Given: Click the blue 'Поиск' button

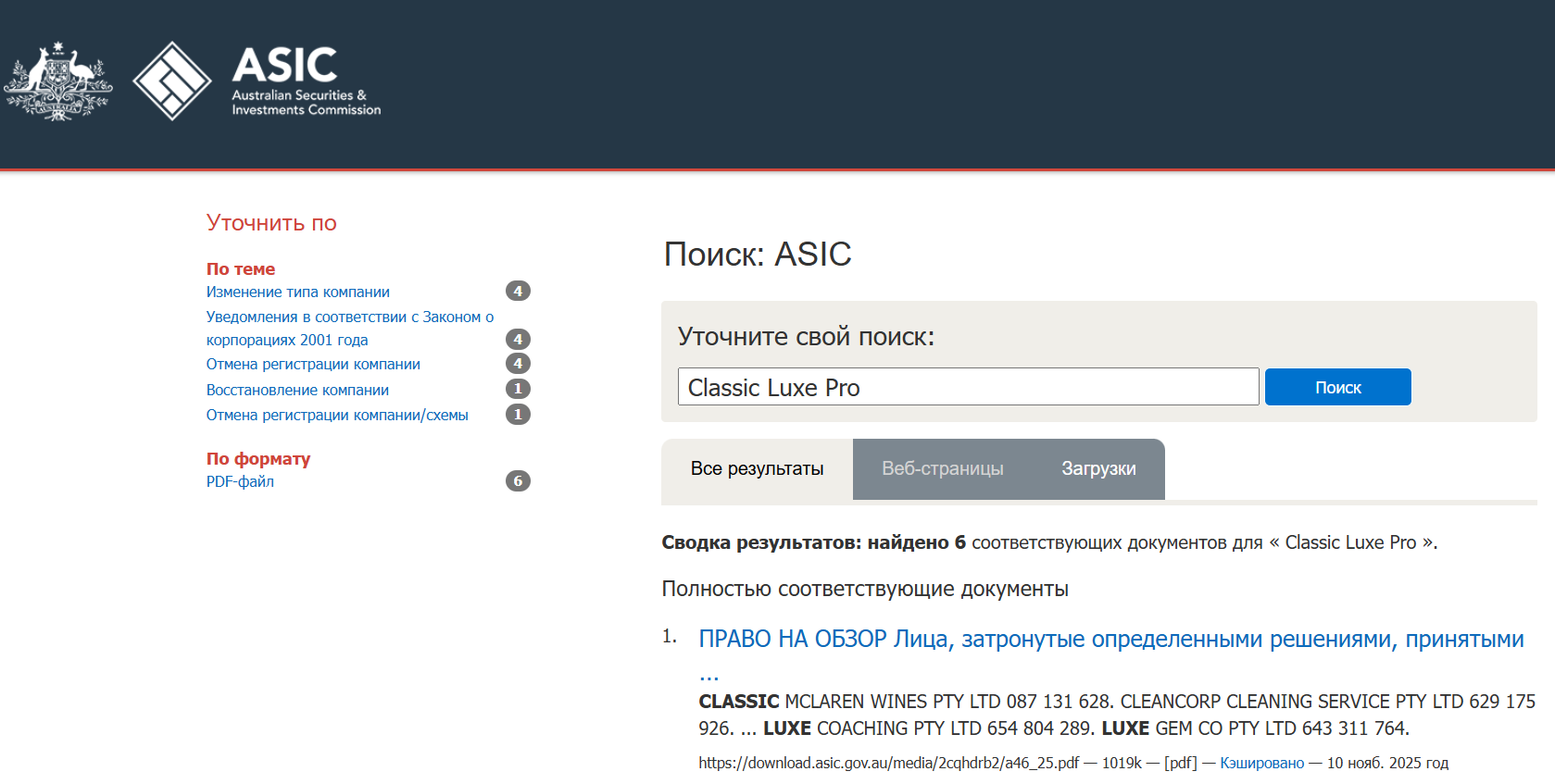Looking at the screenshot, I should (1338, 387).
